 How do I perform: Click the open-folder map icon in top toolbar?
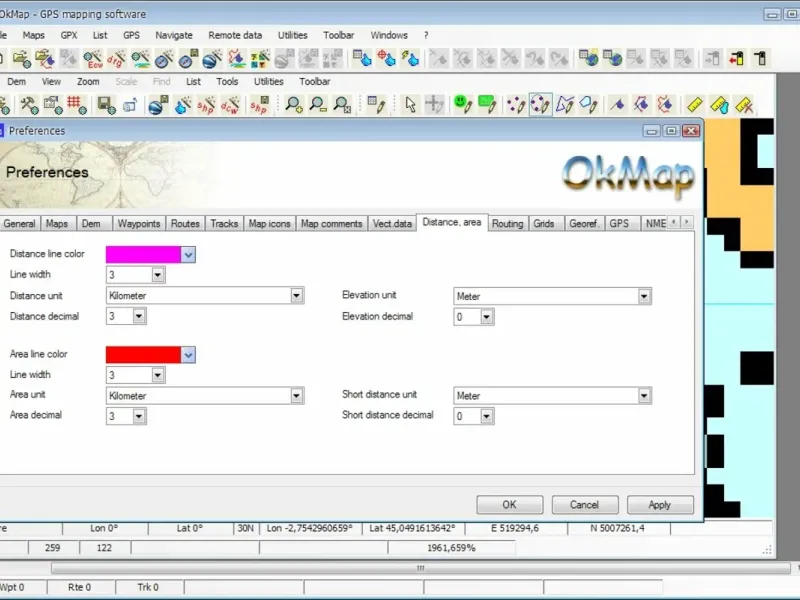tap(21, 59)
